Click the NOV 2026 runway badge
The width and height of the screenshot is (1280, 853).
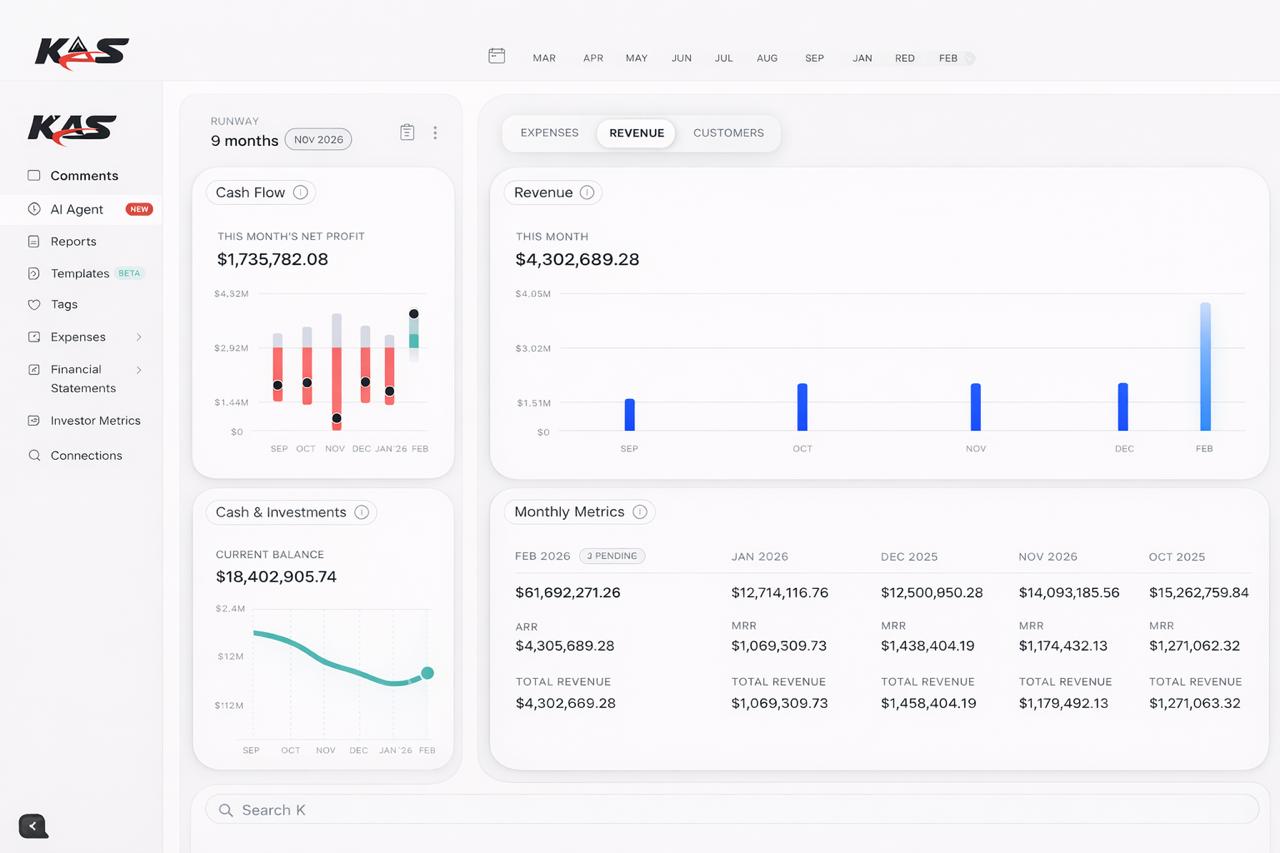[318, 139]
